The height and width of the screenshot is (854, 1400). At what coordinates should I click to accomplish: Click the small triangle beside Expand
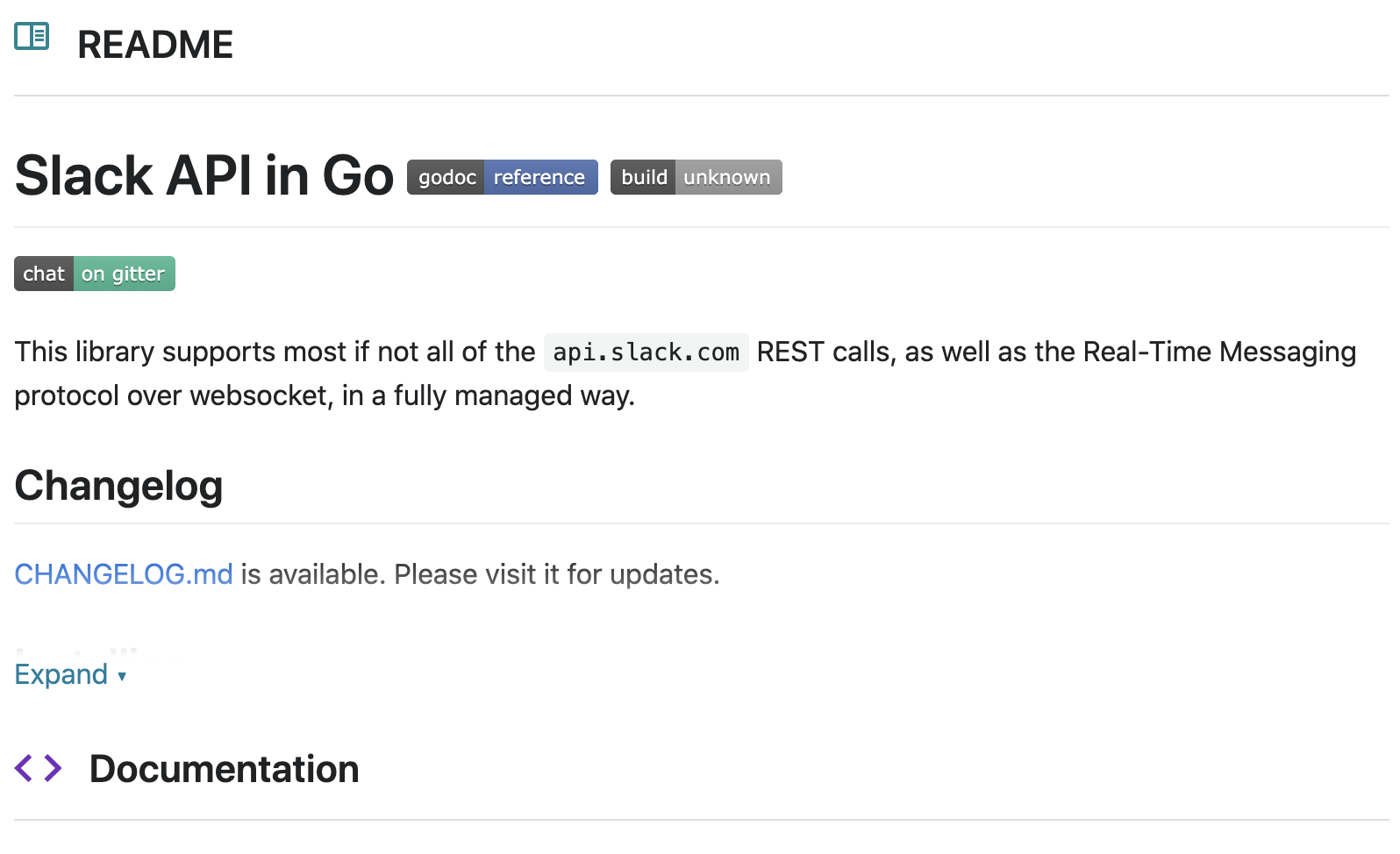coord(122,676)
